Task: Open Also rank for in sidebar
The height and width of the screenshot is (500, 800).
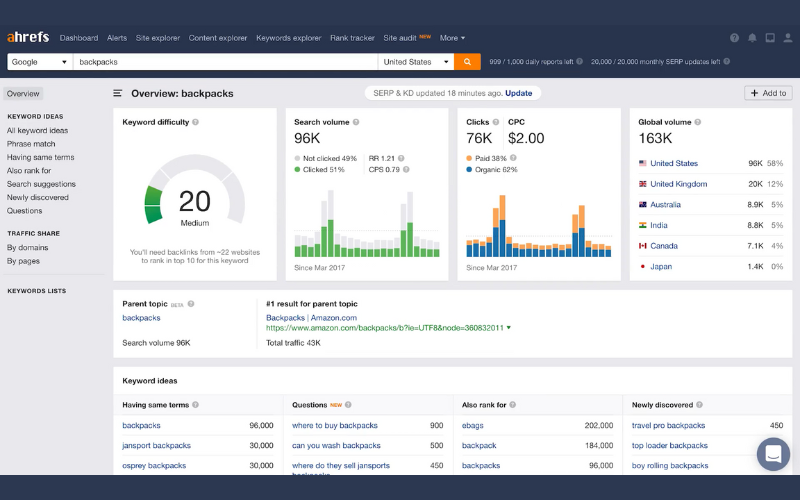Action: (29, 170)
